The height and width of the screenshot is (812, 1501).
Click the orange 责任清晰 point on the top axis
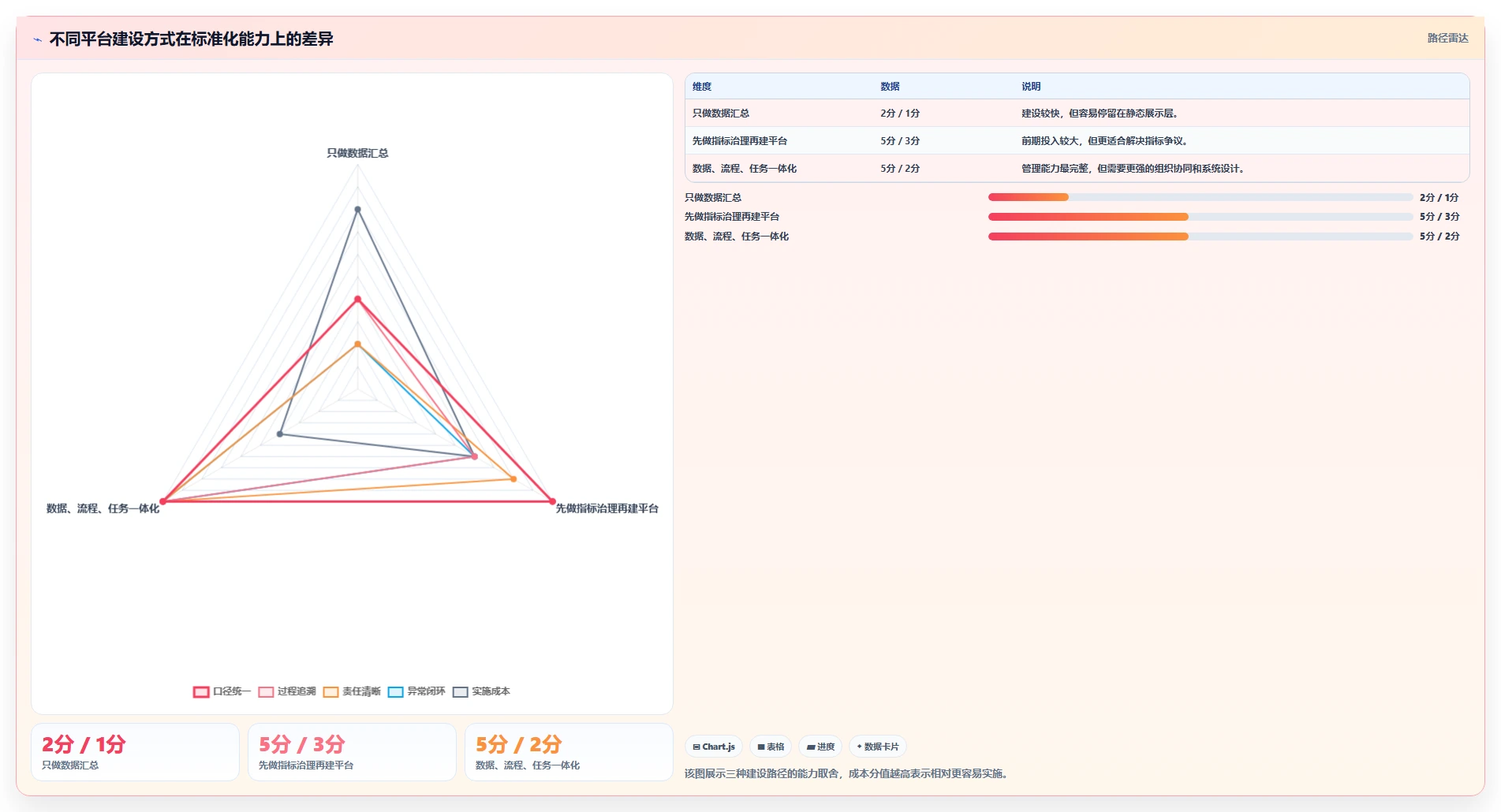coord(357,345)
